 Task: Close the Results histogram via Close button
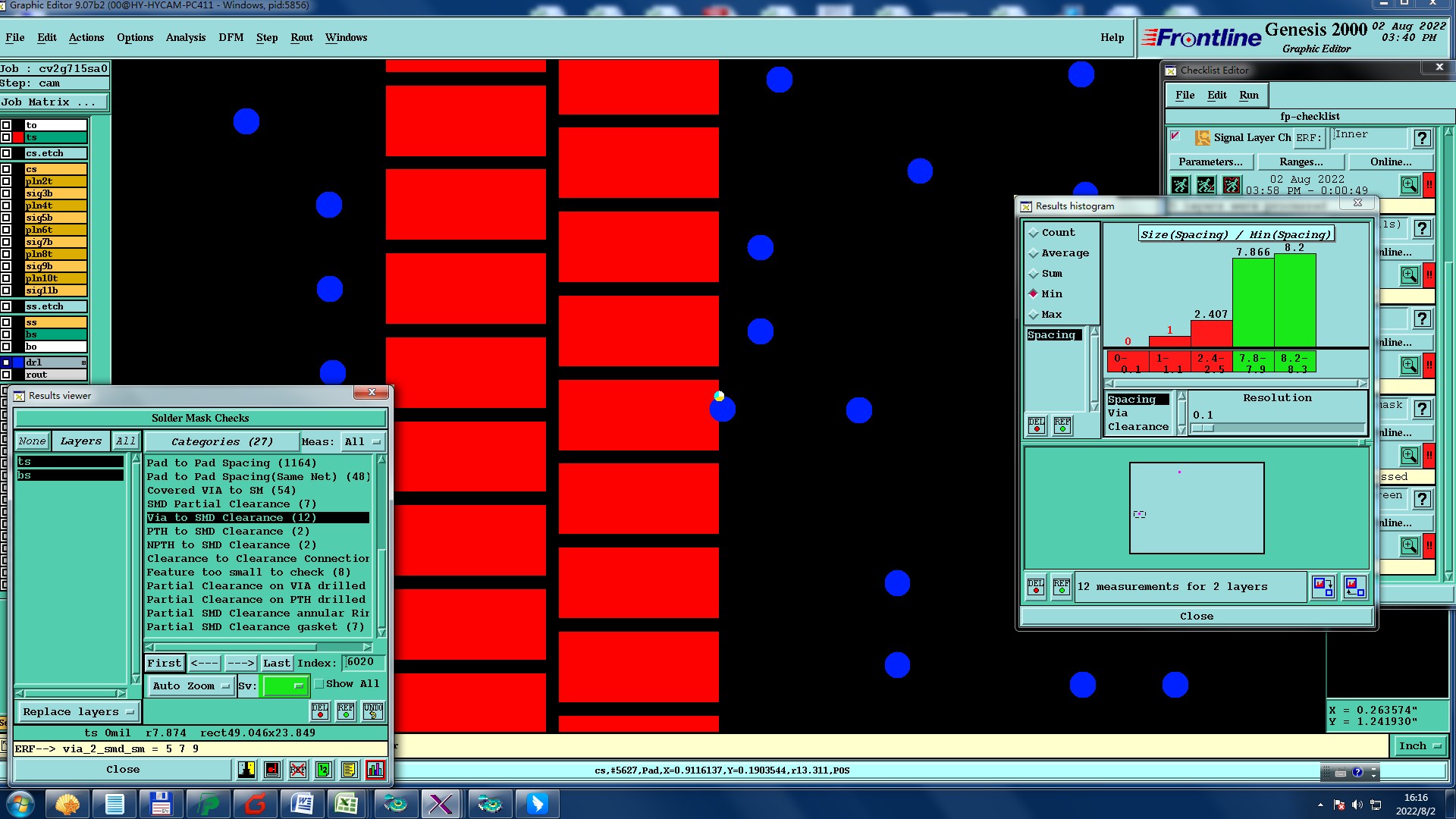point(1197,617)
